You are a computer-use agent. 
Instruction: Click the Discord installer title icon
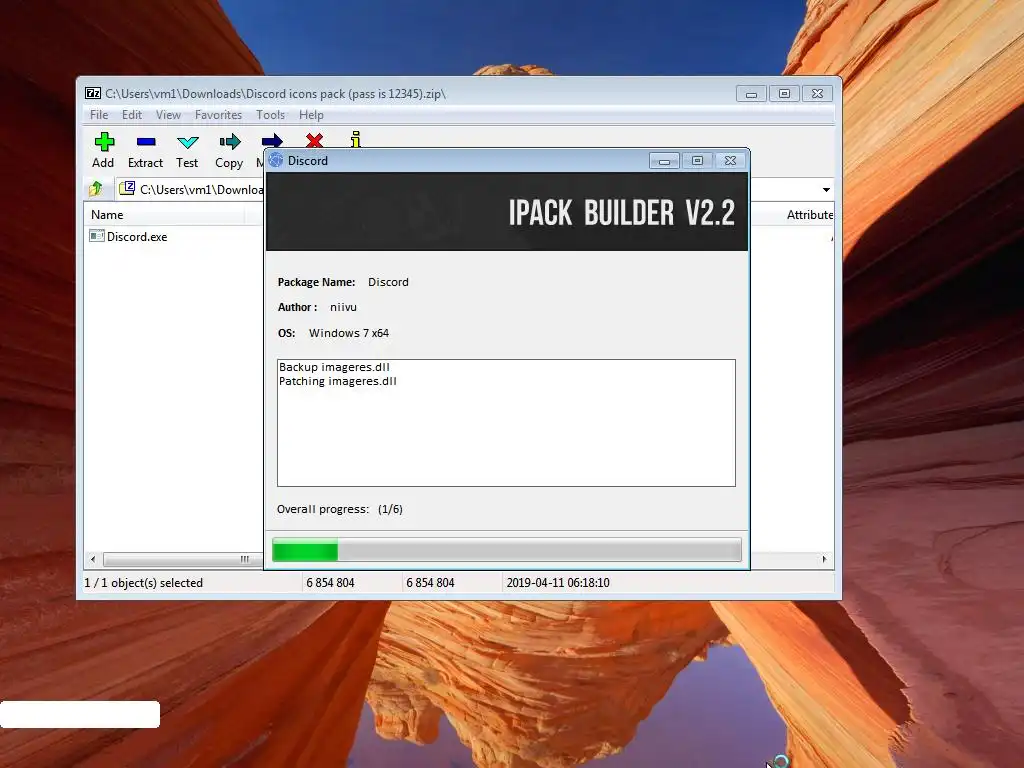(276, 160)
